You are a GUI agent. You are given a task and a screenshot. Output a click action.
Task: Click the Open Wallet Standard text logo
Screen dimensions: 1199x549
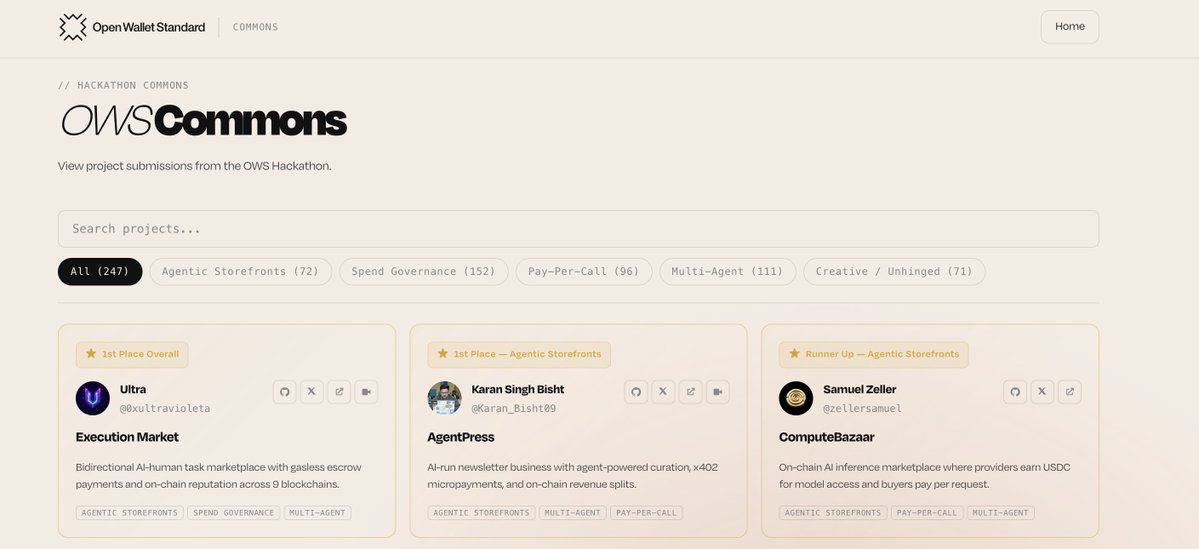[148, 28]
